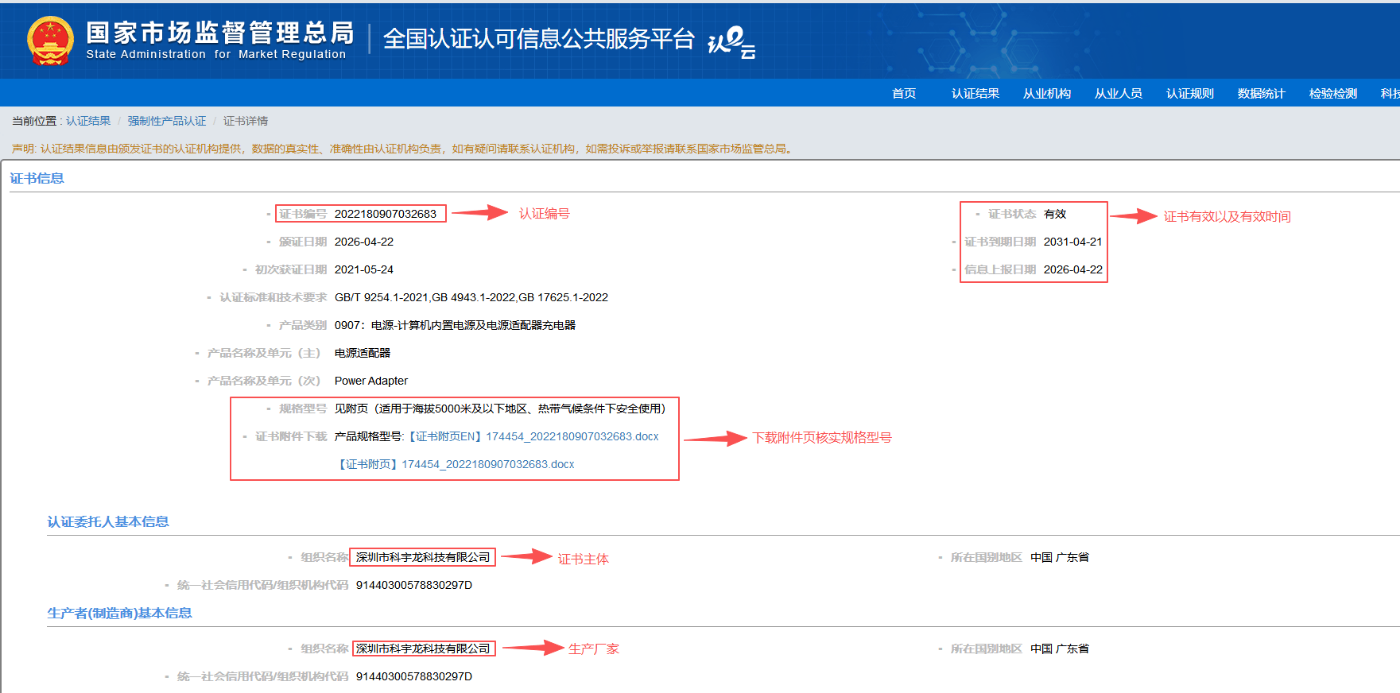Viewport: 1400px width, 693px height.
Task: Click the manufacturer region 中国 广东省
Action: click(1060, 649)
